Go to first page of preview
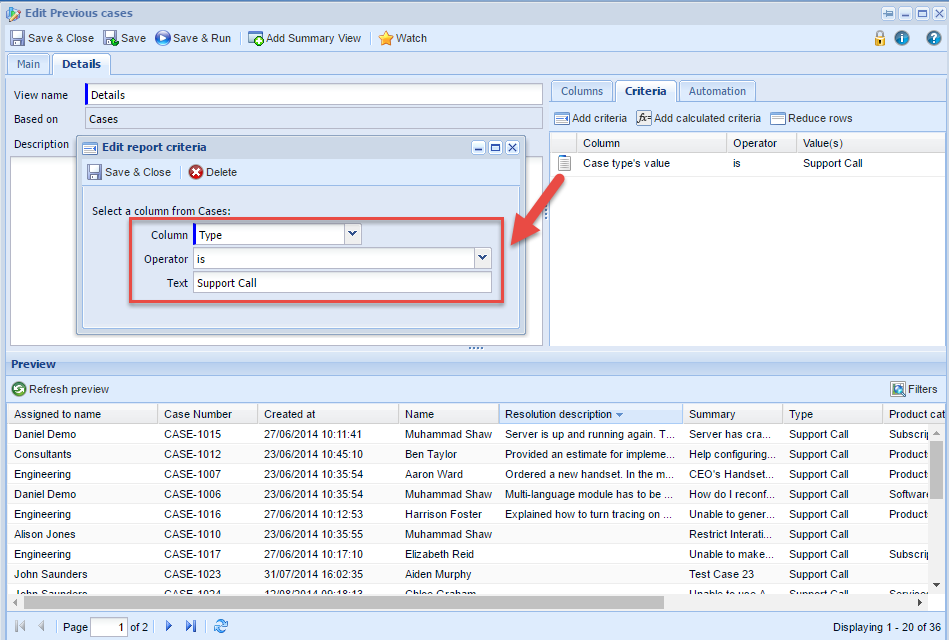Screen dimensions: 949x640 [20, 626]
